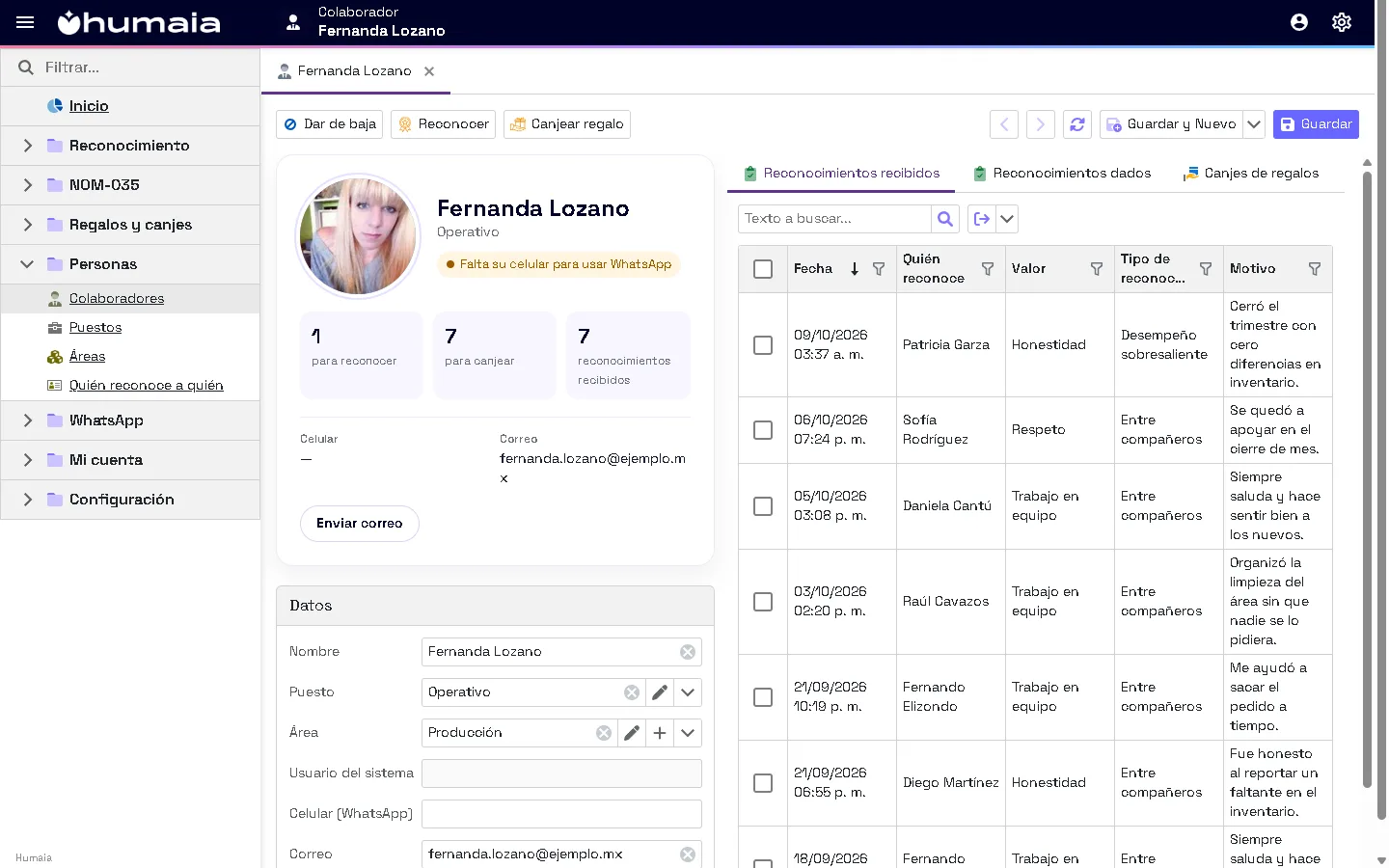Screen dimensions: 1389x868
Task: Clear the Nombre field with the X icon
Action: (x=688, y=652)
